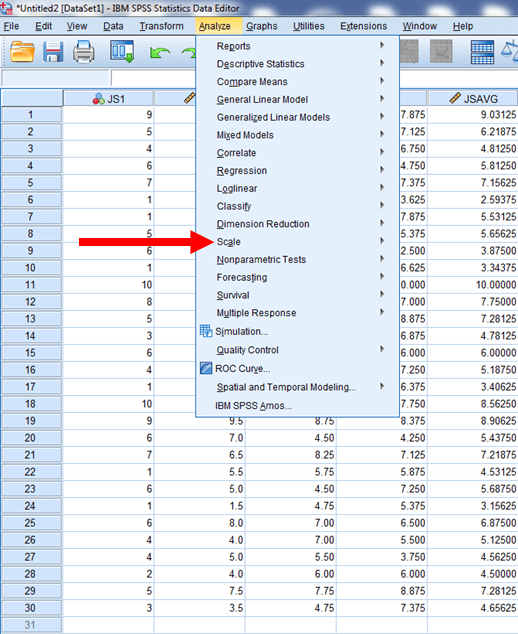
Task: Click the JSAVG cell showing 2.59375
Action: coord(473,200)
